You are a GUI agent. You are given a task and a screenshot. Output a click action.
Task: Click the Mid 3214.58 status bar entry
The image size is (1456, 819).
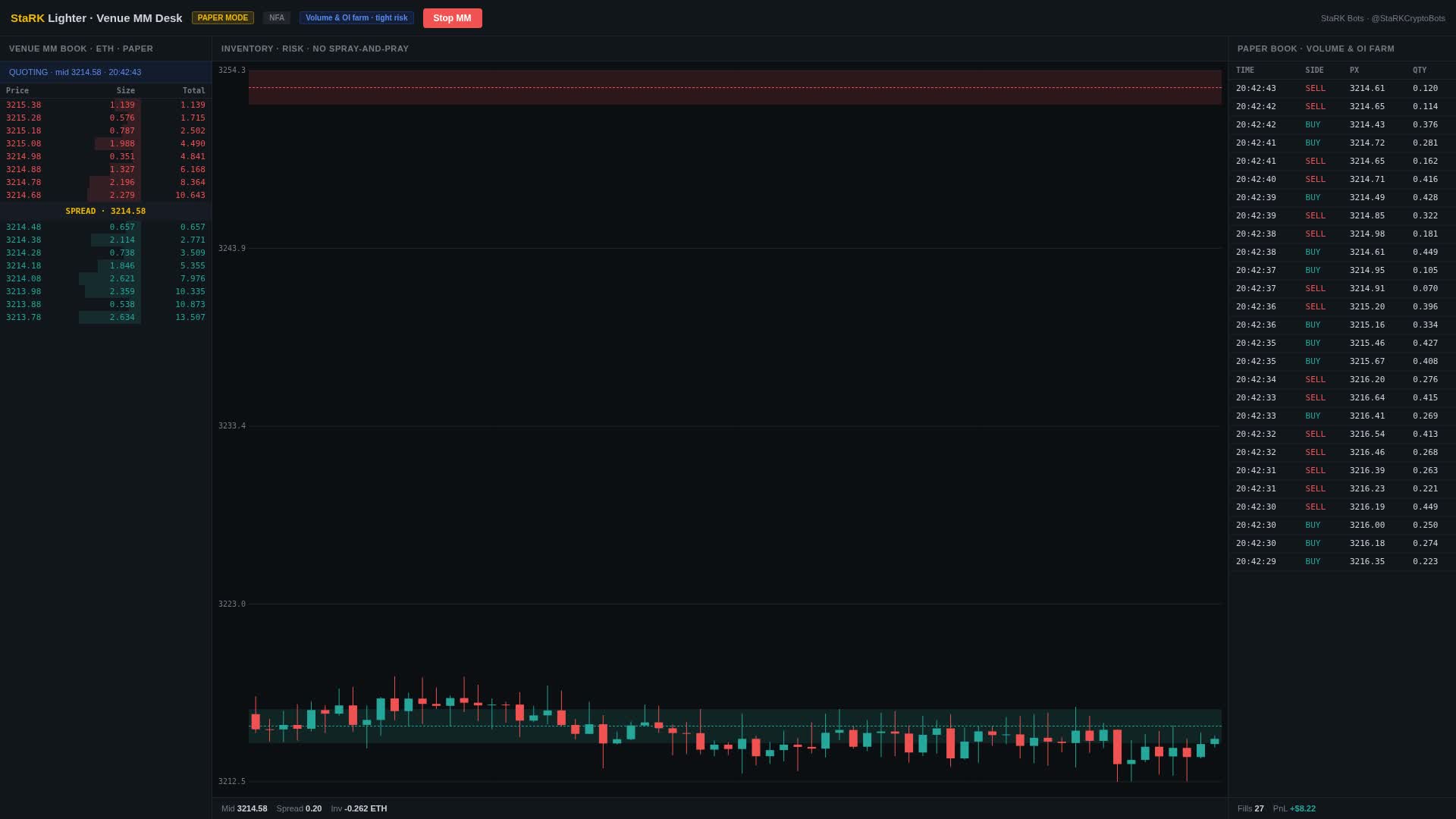[244, 809]
